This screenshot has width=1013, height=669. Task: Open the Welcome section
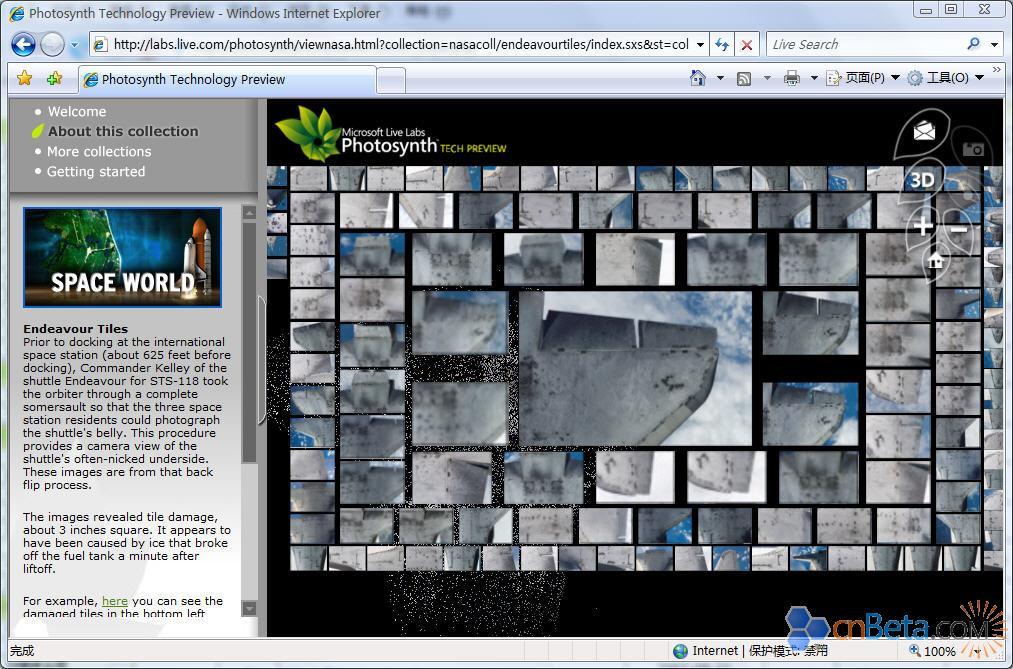(77, 112)
